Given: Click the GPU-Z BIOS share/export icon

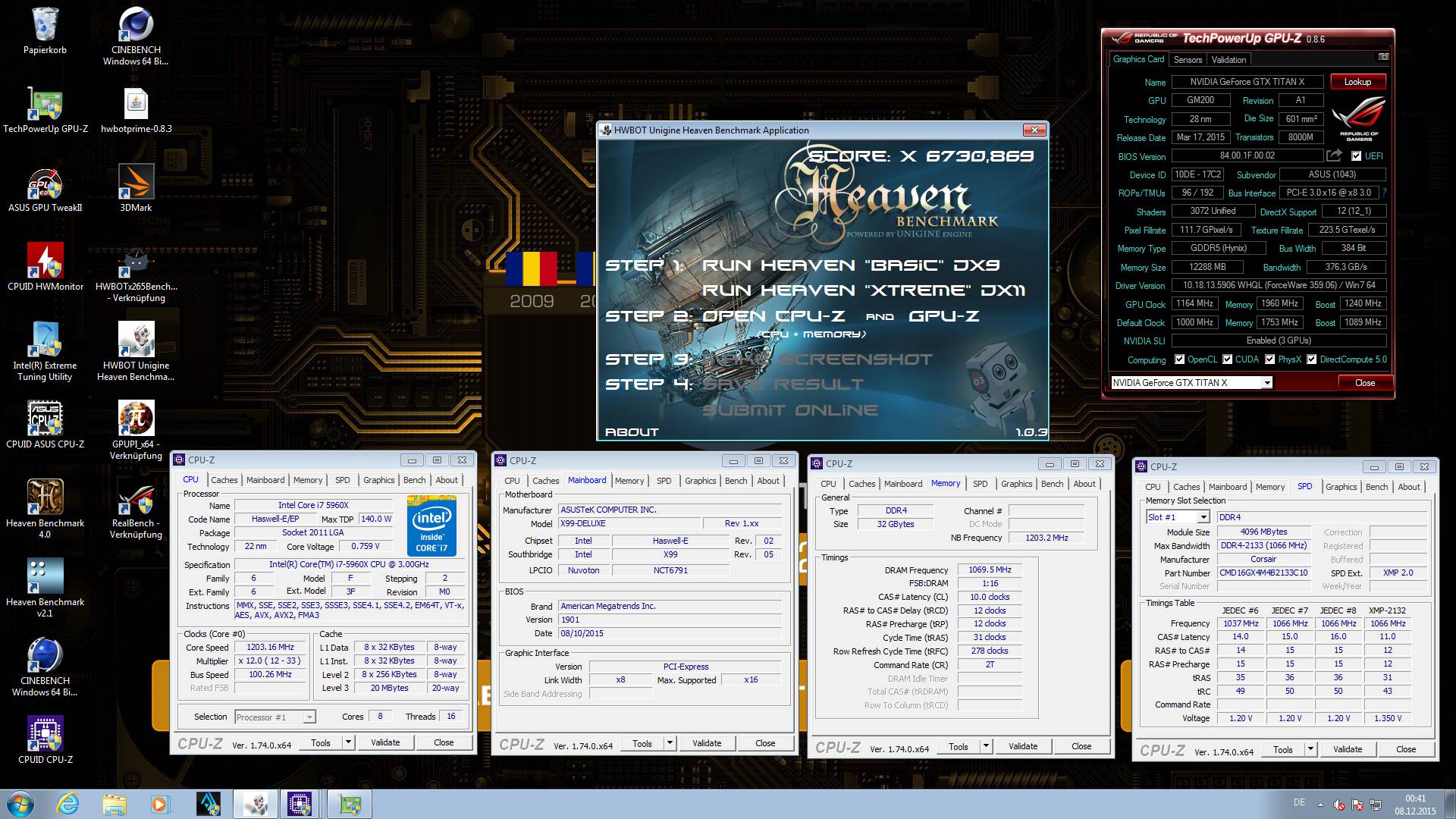Looking at the screenshot, I should pos(1333,155).
